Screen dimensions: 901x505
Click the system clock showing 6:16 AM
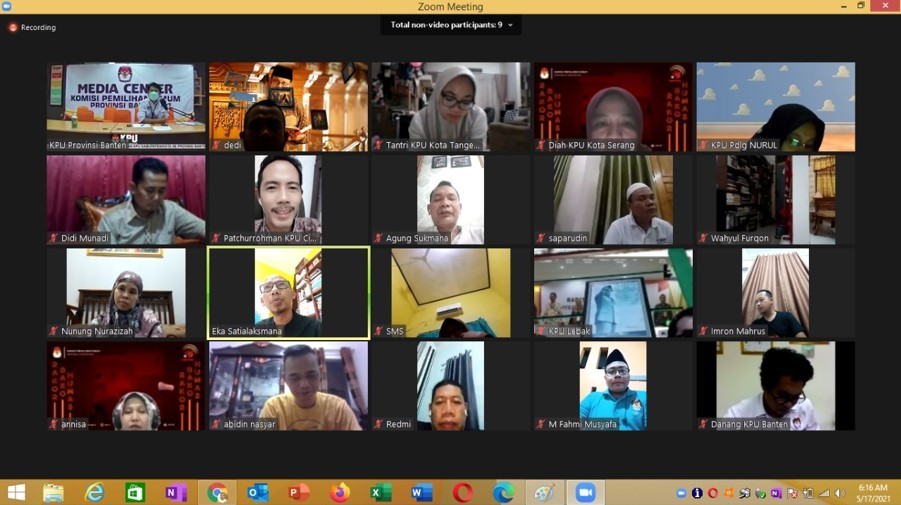(872, 492)
